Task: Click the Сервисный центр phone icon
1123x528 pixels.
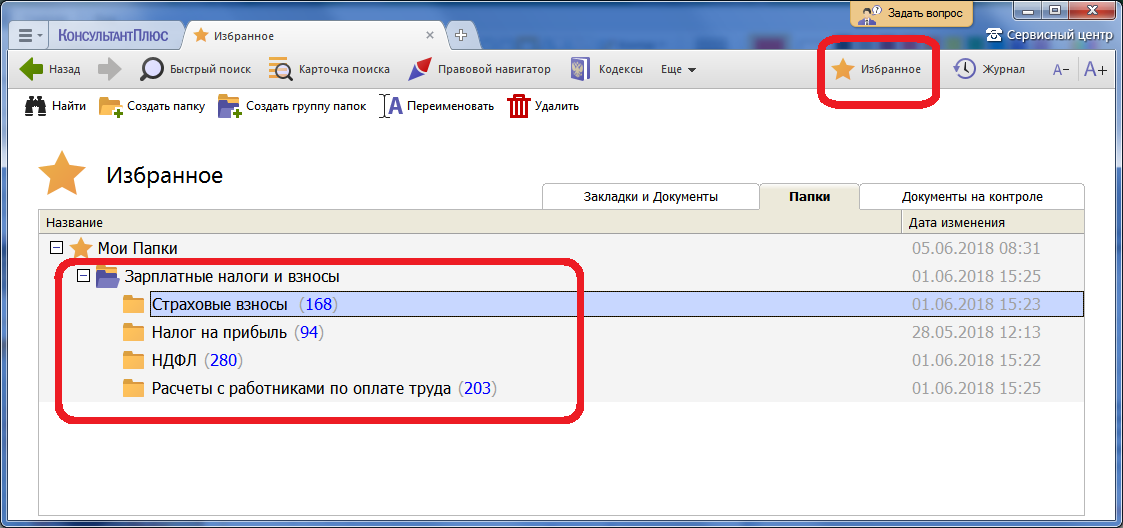Action: pyautogui.click(x=994, y=34)
